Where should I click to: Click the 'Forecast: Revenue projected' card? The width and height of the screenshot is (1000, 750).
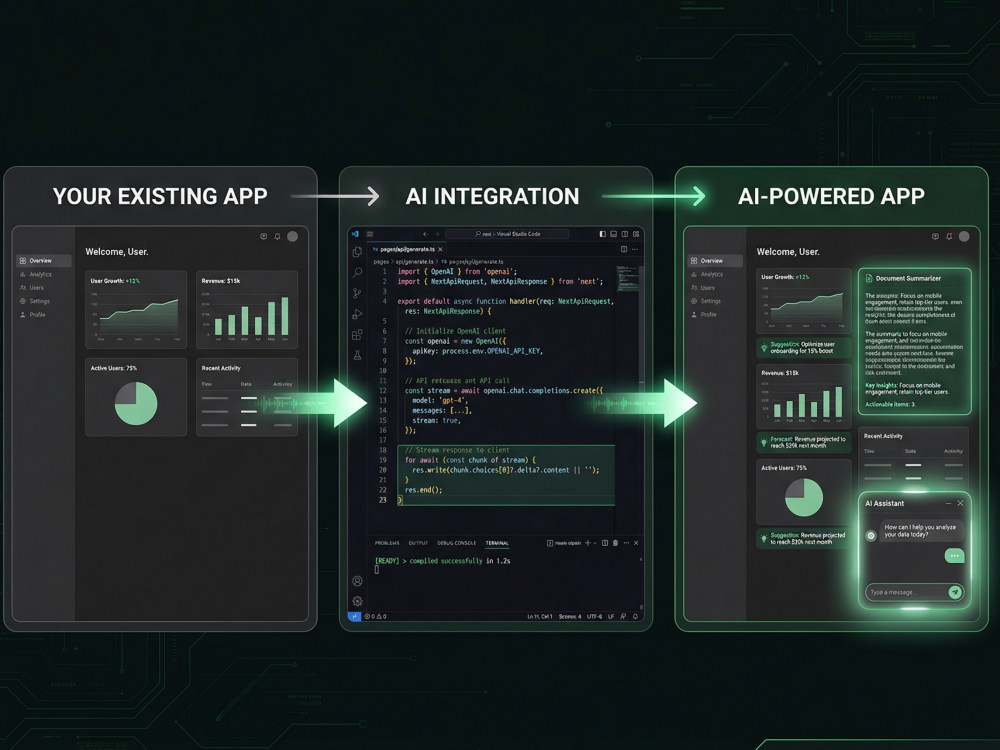pyautogui.click(x=804, y=442)
